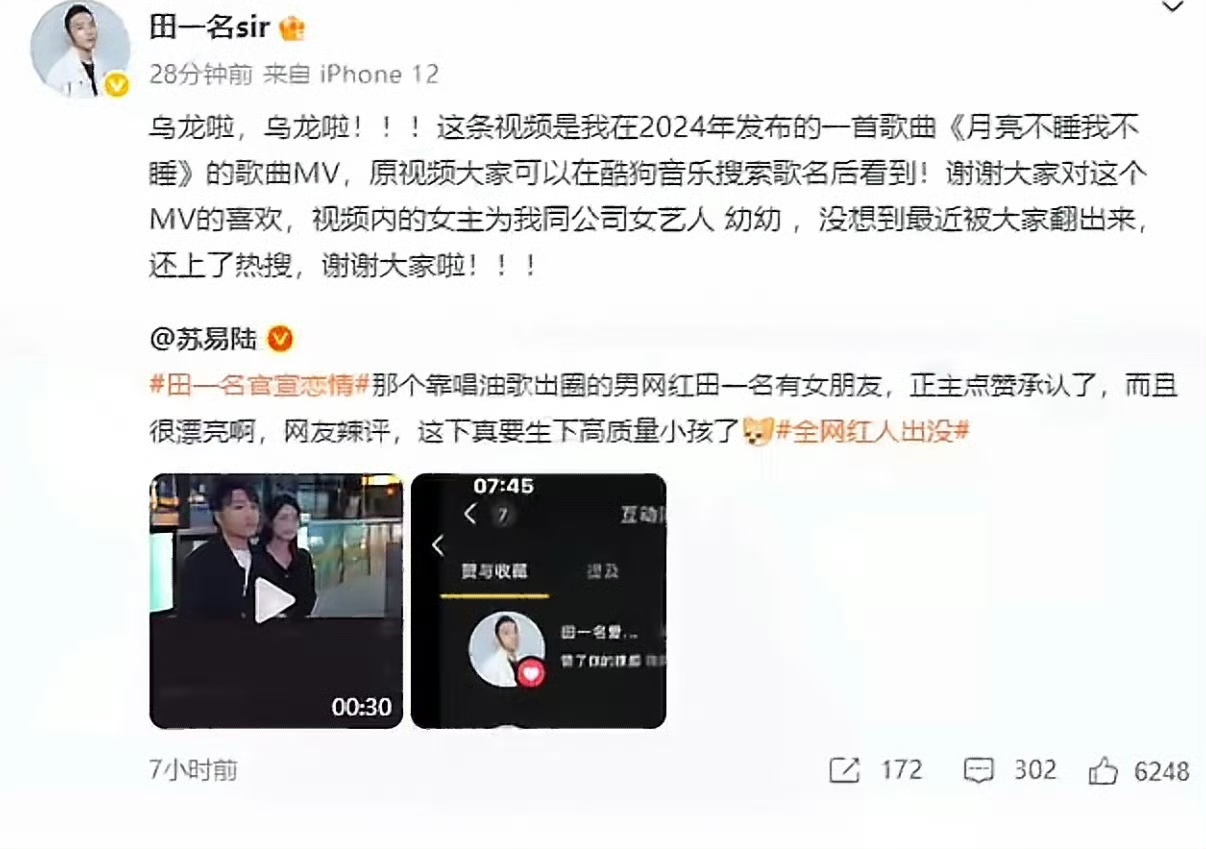
Task: Click the @苏易陆 mention link
Action: click(x=203, y=339)
